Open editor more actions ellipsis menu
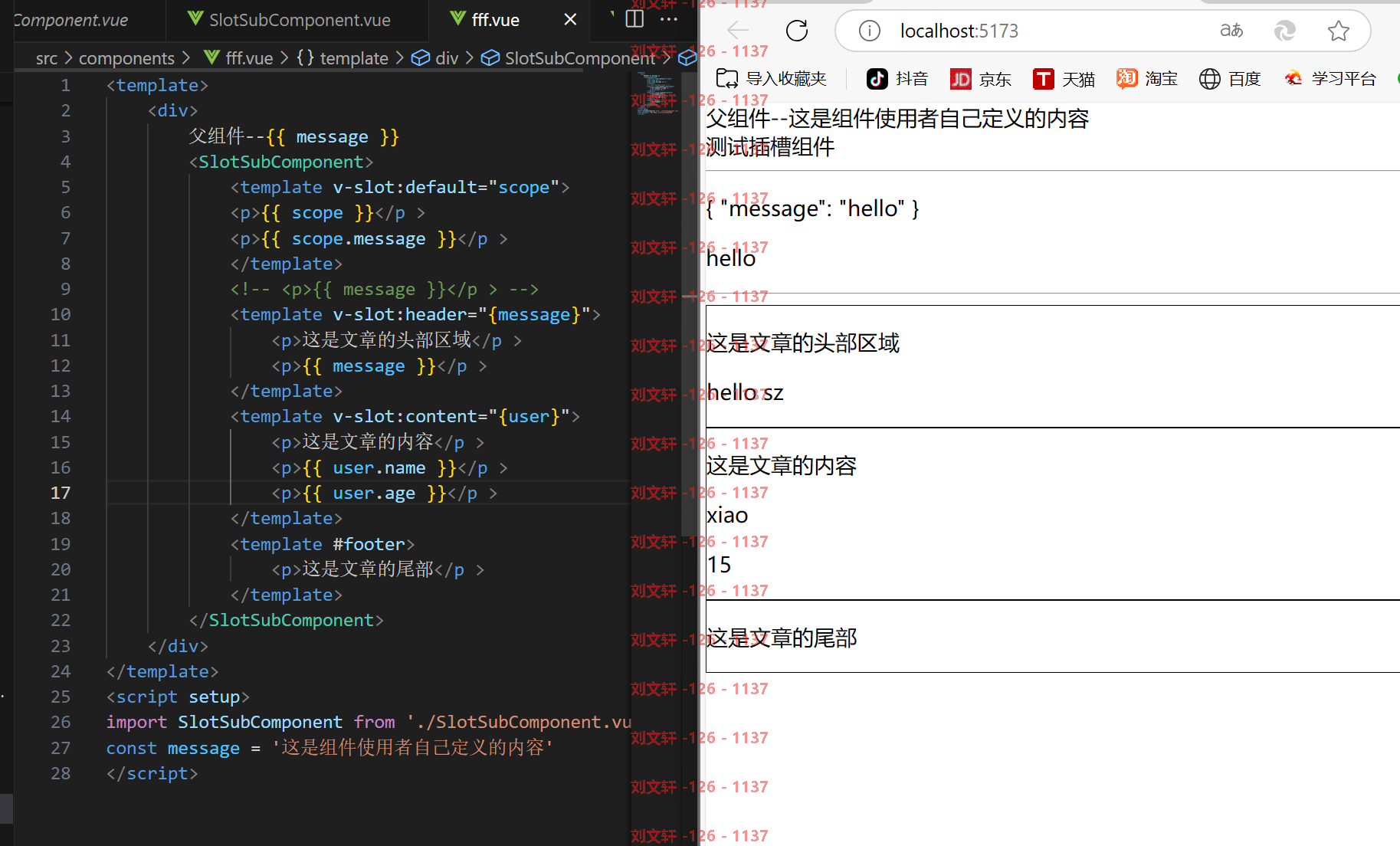 click(669, 20)
